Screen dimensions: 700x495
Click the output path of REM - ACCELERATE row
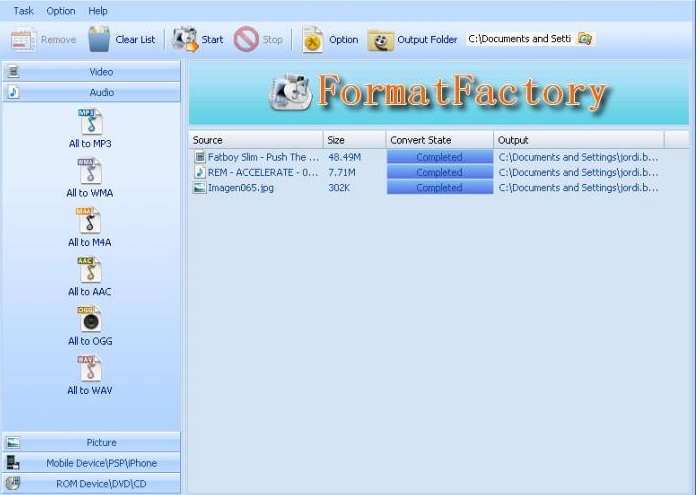coord(578,172)
